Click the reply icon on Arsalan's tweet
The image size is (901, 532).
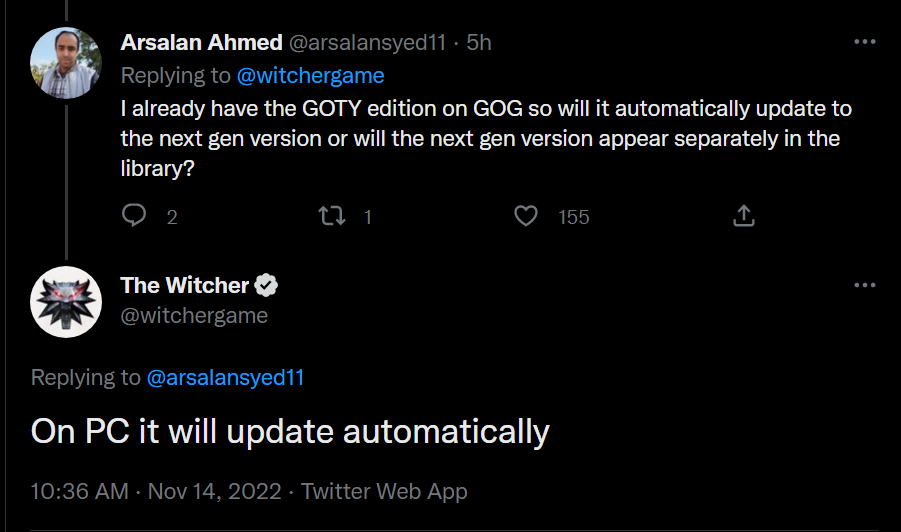coord(135,216)
